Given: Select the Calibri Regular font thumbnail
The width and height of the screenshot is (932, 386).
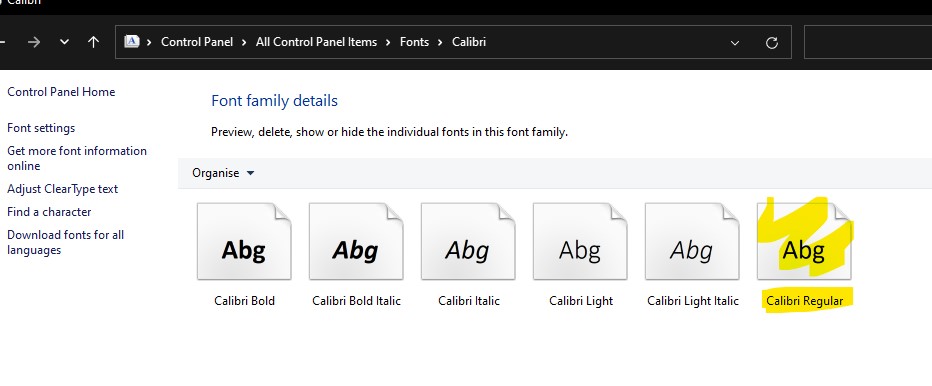Looking at the screenshot, I should coord(804,241).
